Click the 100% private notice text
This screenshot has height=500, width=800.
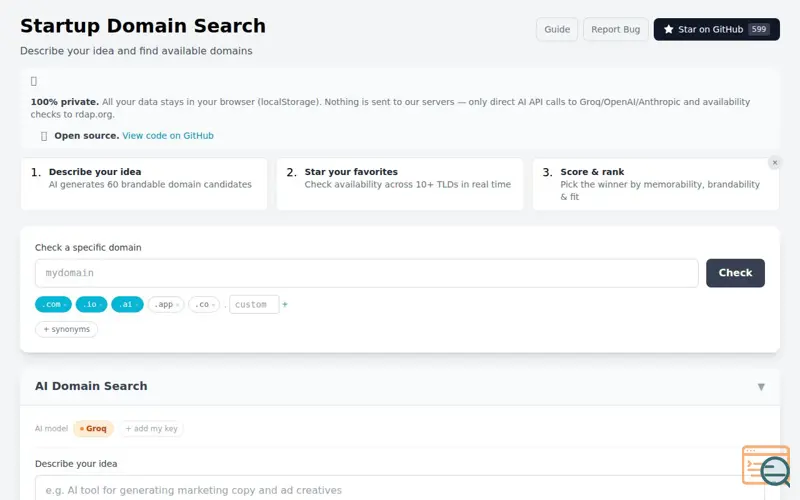[390, 108]
